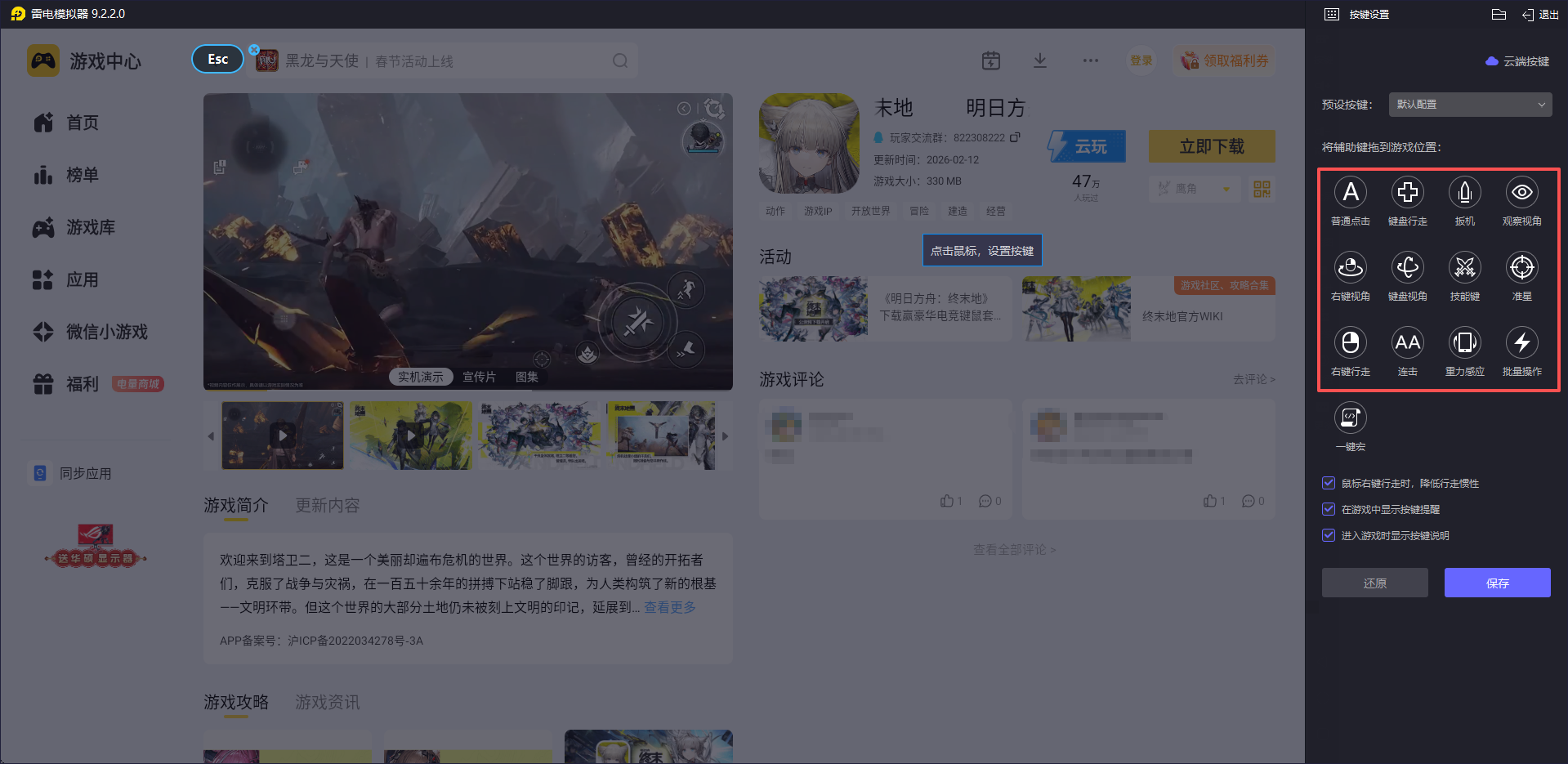
Task: Go to 首页 in the sidebar
Action: (66, 123)
